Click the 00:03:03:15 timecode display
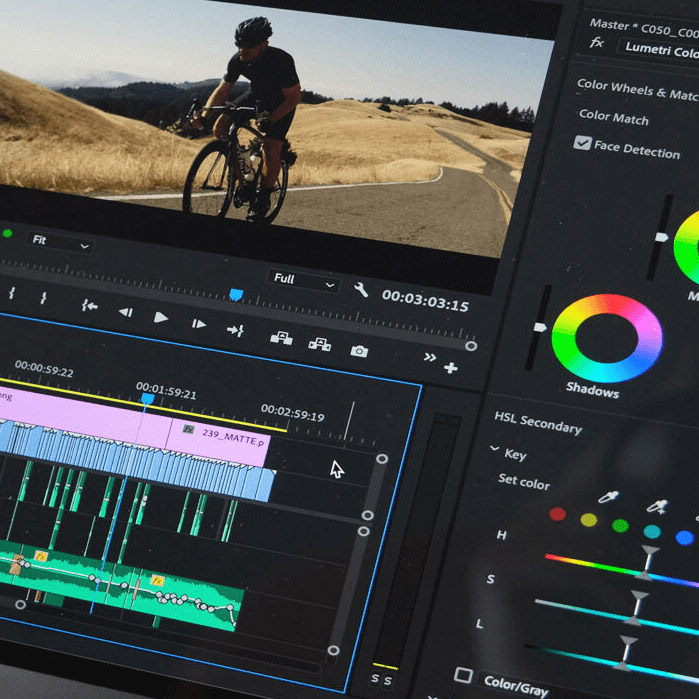 (425, 301)
